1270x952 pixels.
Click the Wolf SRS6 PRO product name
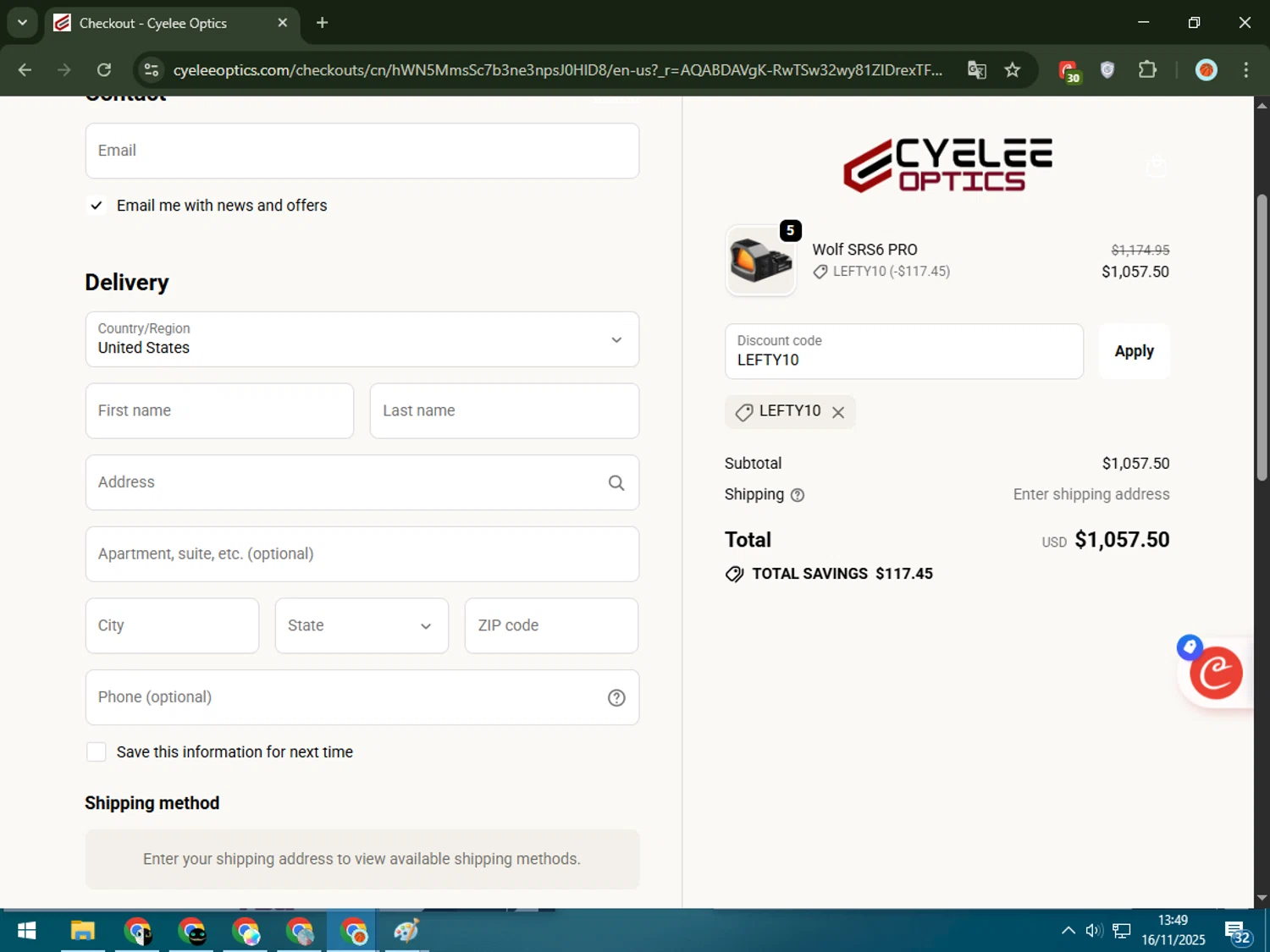click(864, 250)
